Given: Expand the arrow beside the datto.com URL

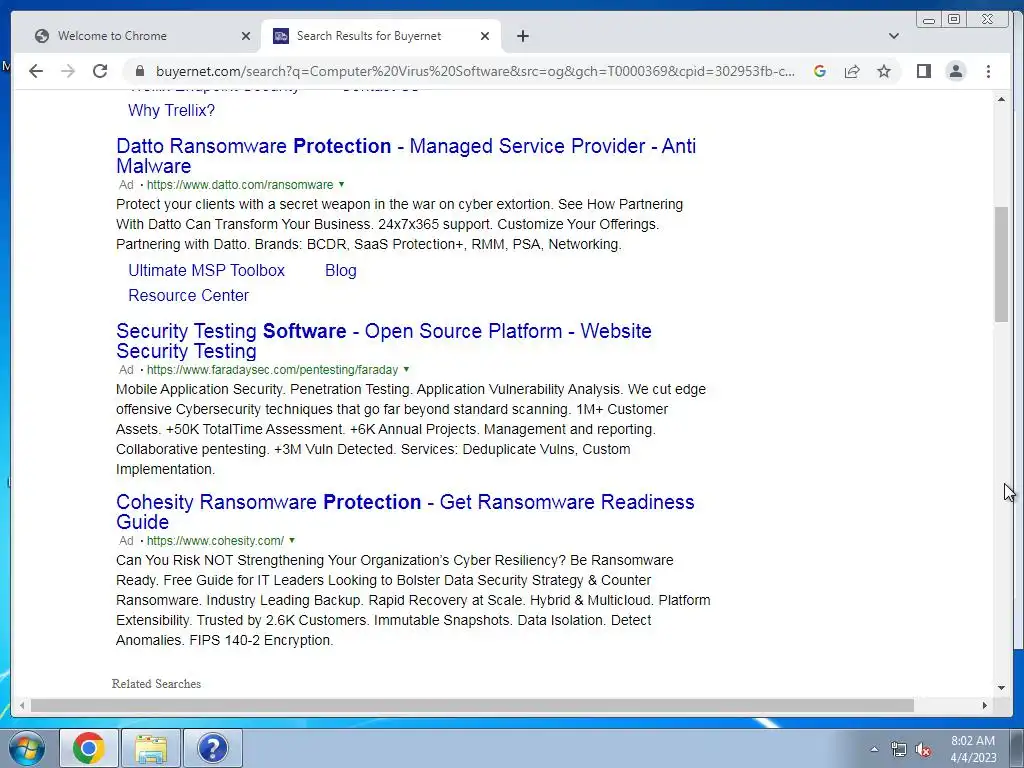Looking at the screenshot, I should [341, 184].
